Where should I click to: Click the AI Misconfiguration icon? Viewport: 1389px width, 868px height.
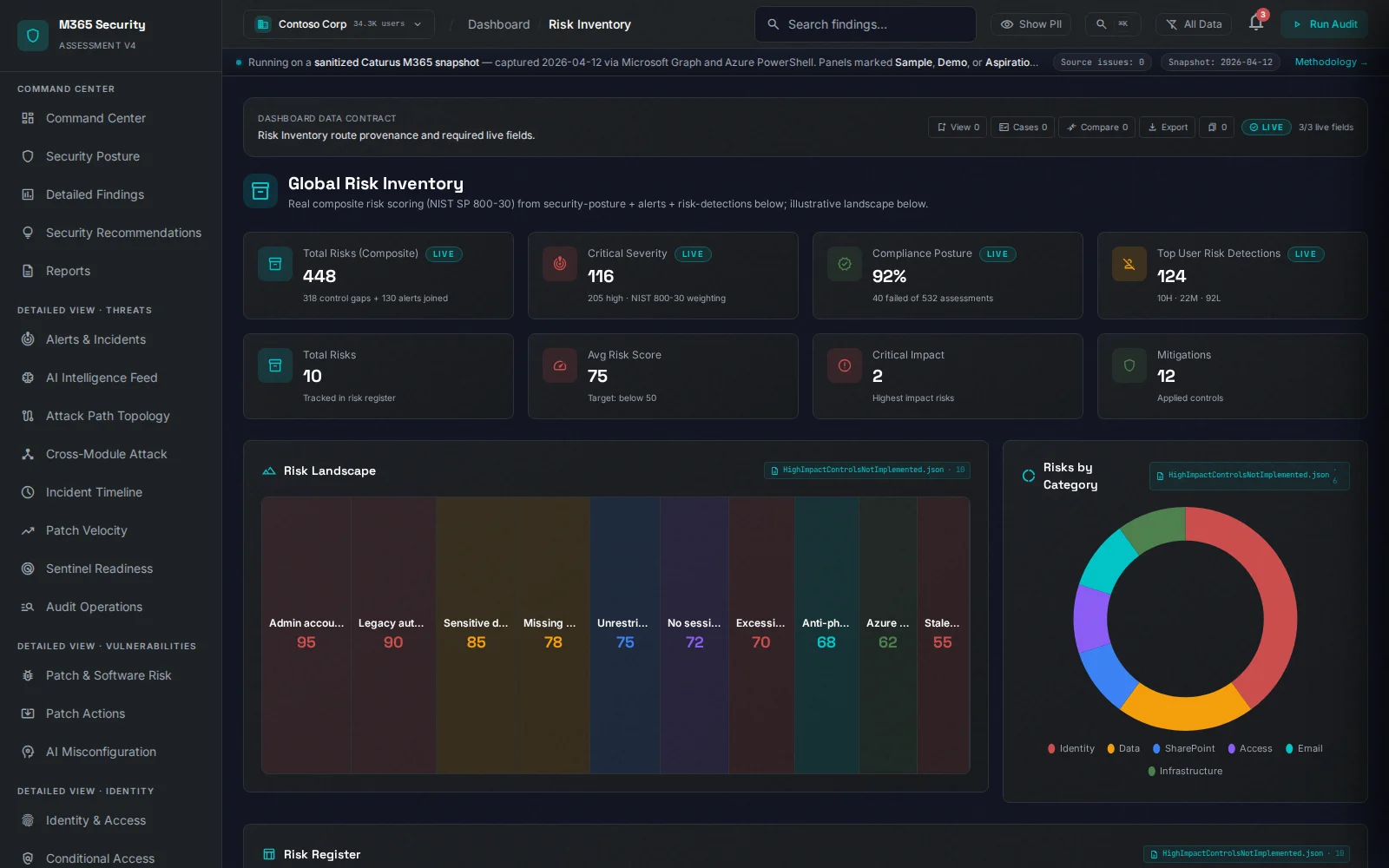(x=28, y=752)
